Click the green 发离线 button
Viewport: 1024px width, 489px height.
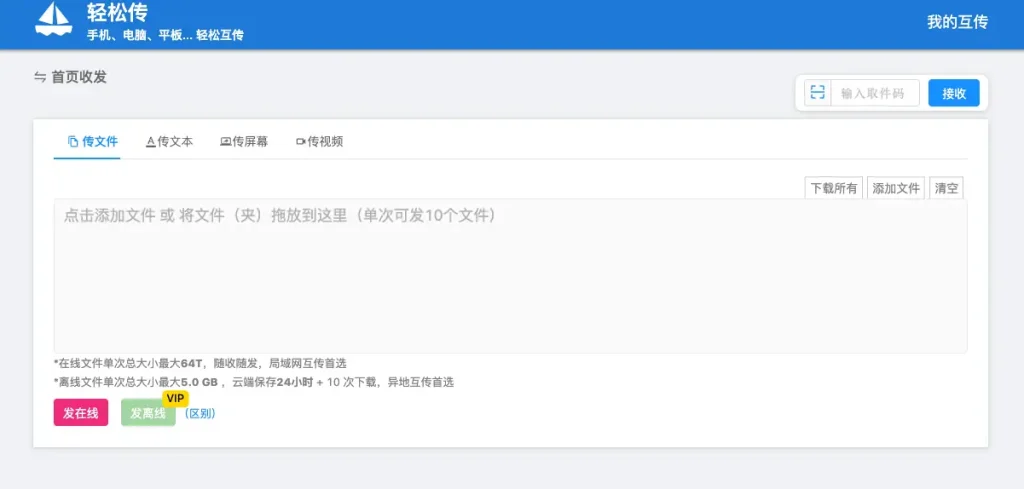pos(148,413)
